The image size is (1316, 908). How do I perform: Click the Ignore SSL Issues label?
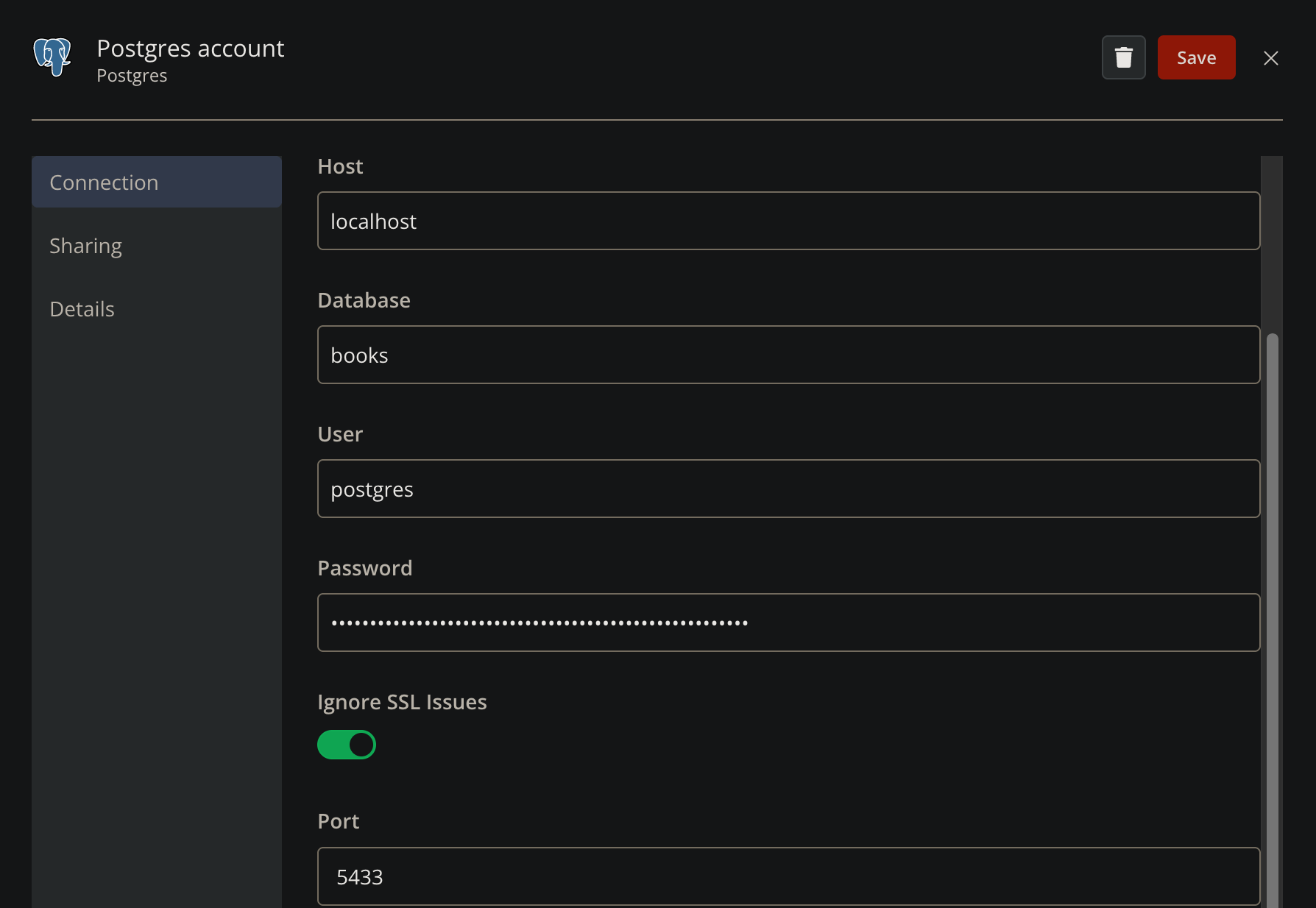pos(402,702)
